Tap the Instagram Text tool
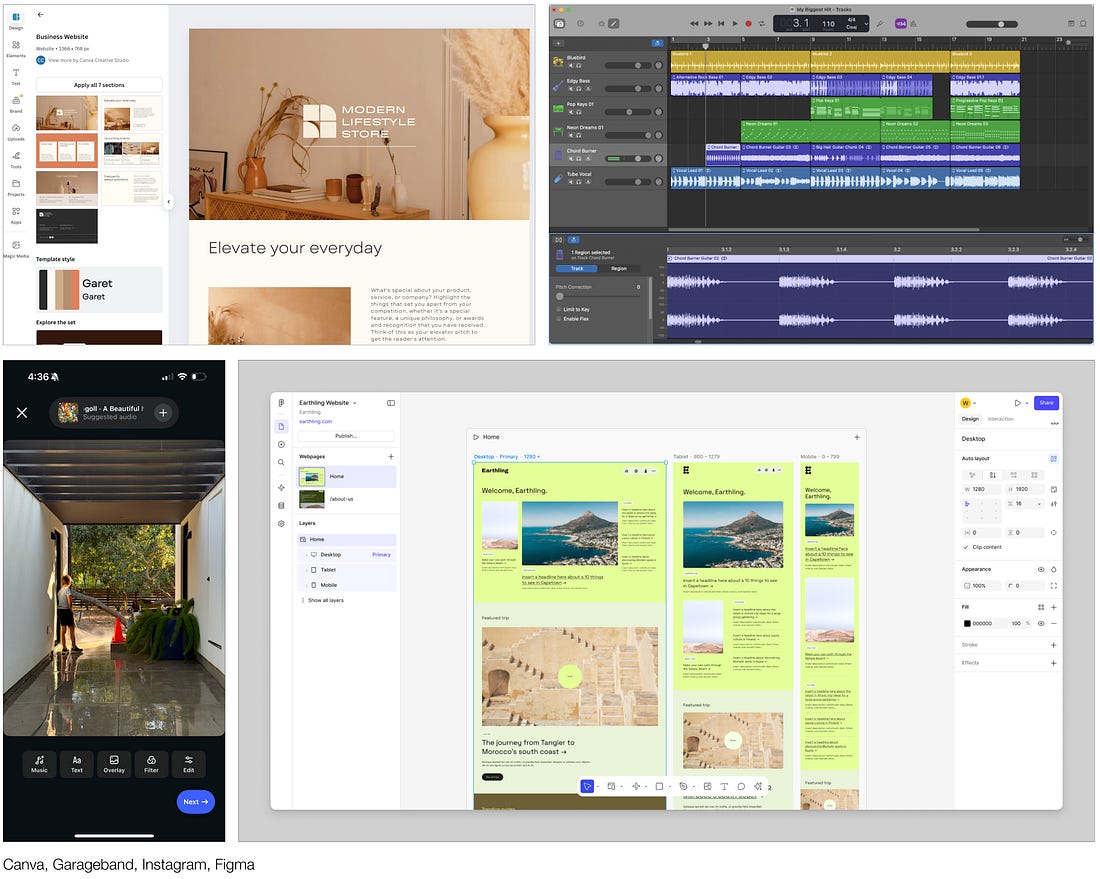The width and height of the screenshot is (1100, 879). 76,764
